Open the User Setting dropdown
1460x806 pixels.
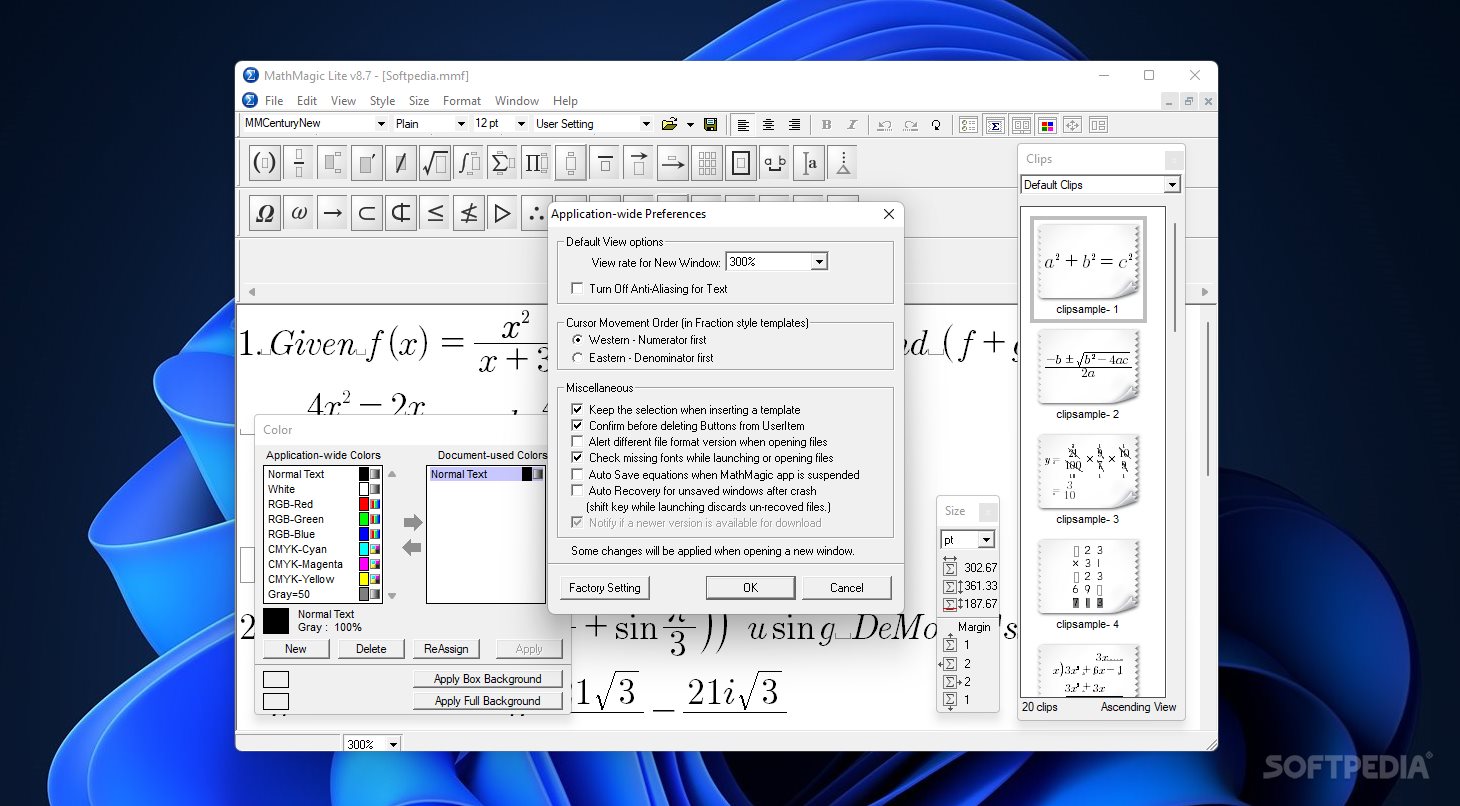pyautogui.click(x=645, y=124)
